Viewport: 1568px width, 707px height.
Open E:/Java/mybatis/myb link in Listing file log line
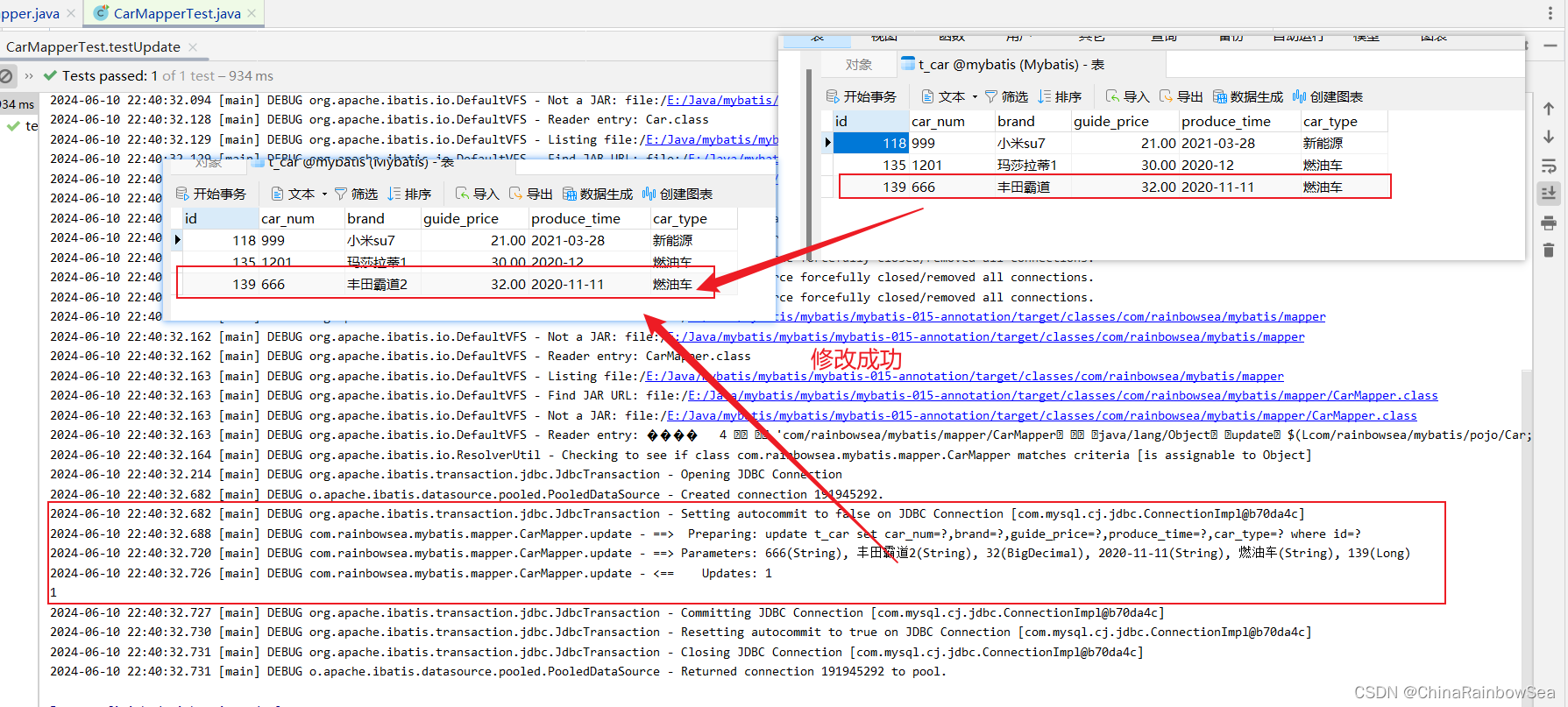click(712, 139)
